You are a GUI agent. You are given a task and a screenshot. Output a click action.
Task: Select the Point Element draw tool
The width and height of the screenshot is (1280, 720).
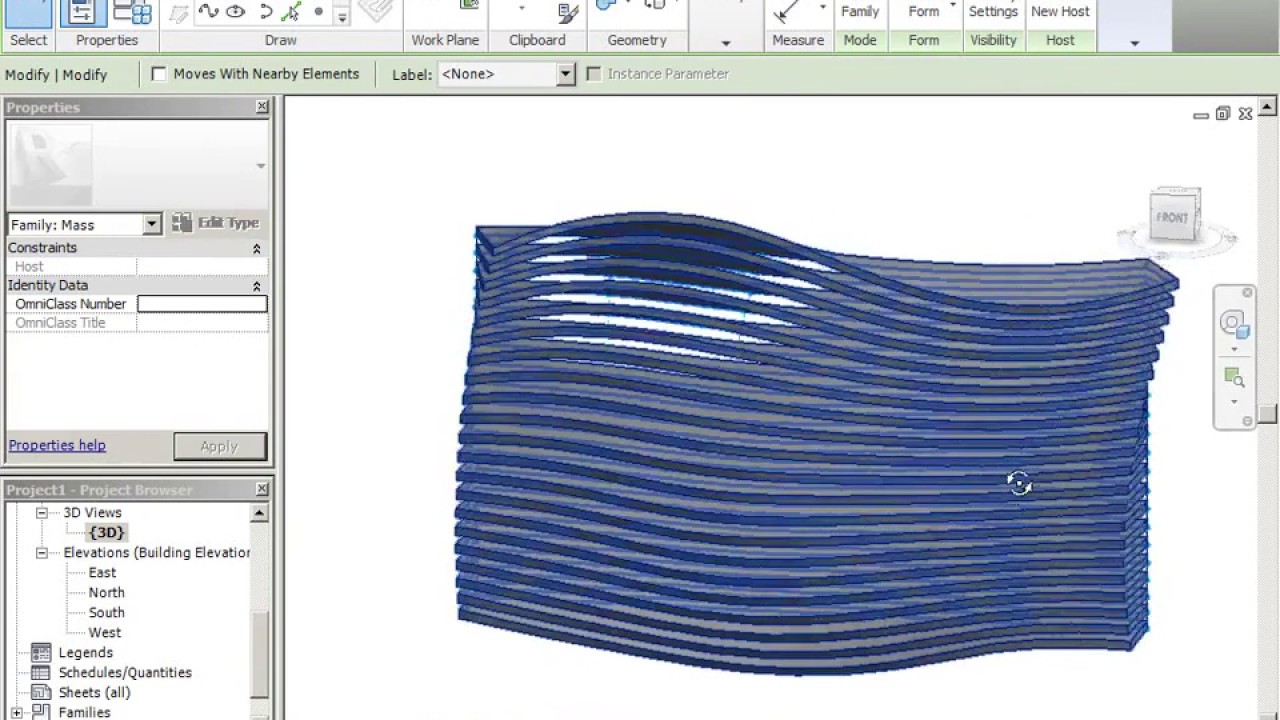click(318, 12)
